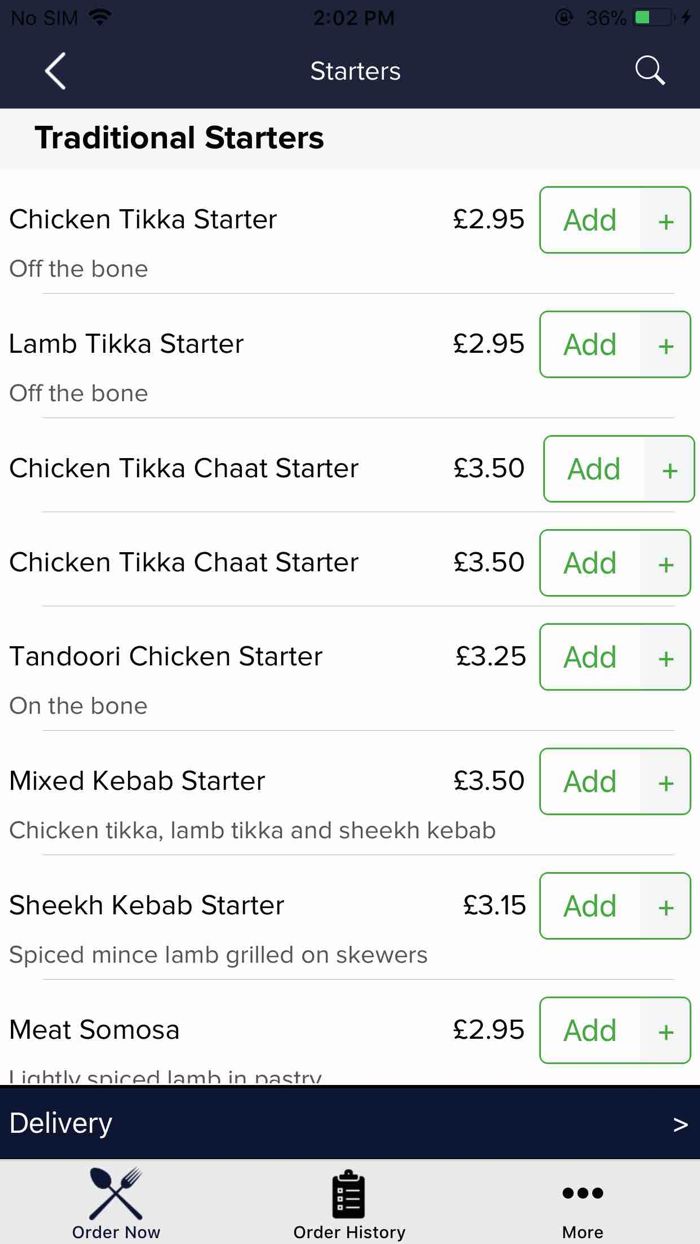Add Tandoori Chicken Starter to order
Image resolution: width=700 pixels, height=1244 pixels.
590,657
